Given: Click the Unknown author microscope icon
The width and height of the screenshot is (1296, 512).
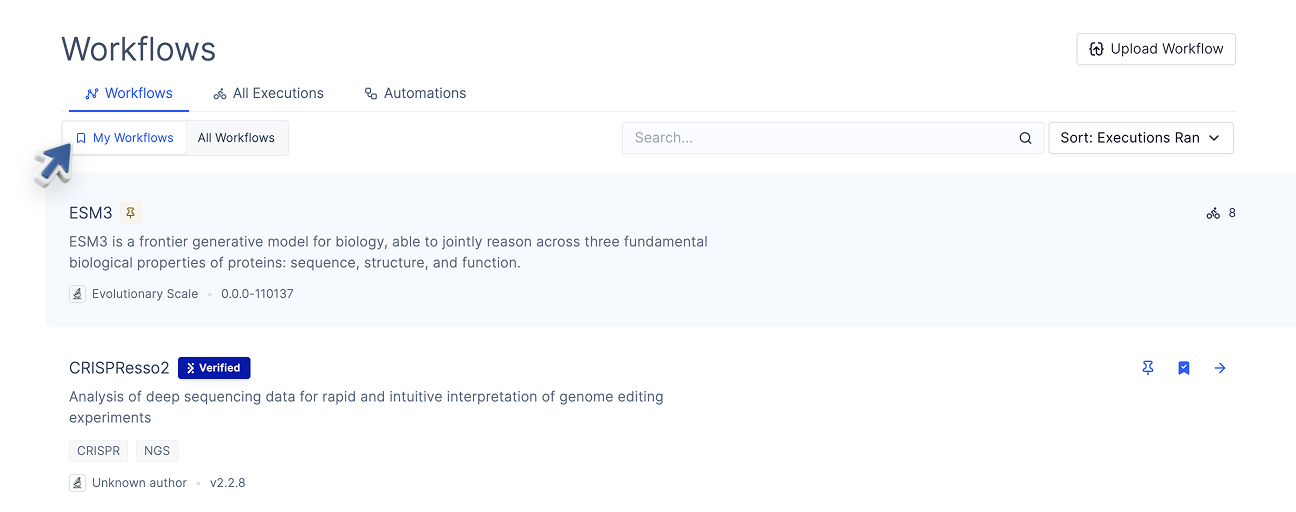Looking at the screenshot, I should click(x=78, y=483).
